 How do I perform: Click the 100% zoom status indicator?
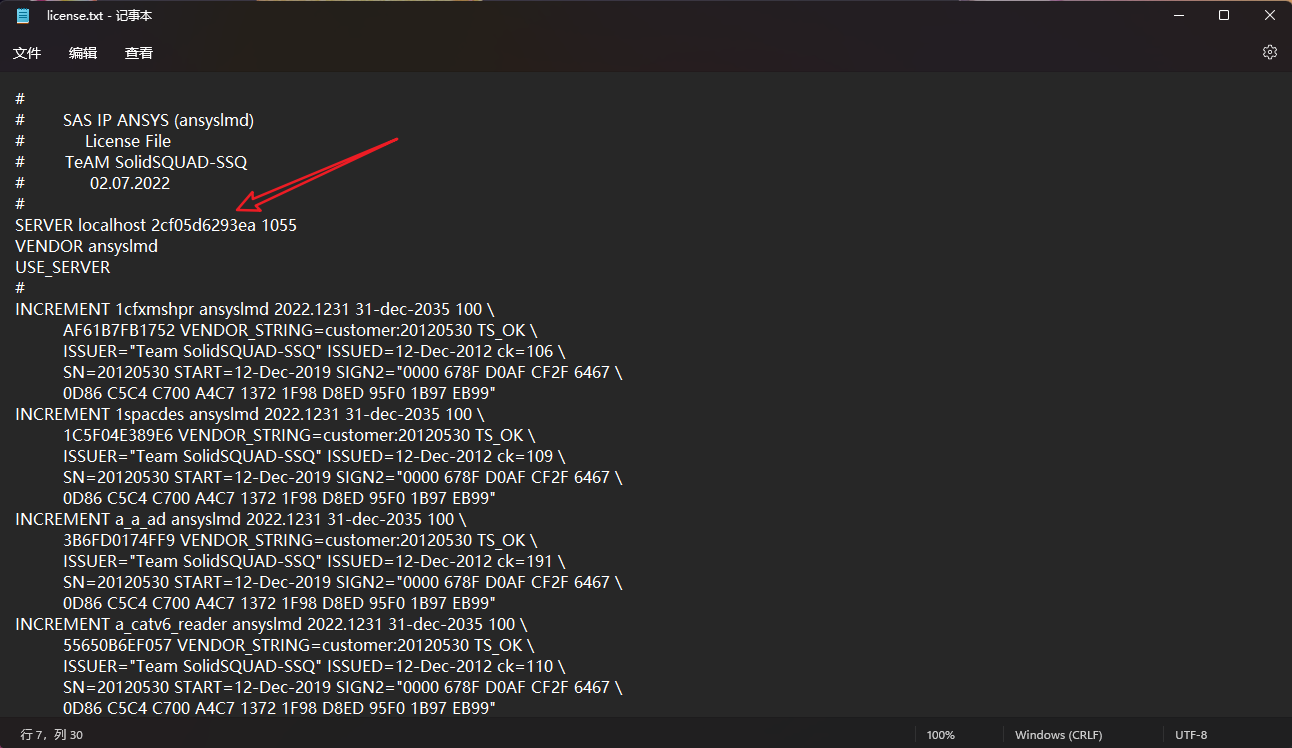pyautogui.click(x=940, y=735)
